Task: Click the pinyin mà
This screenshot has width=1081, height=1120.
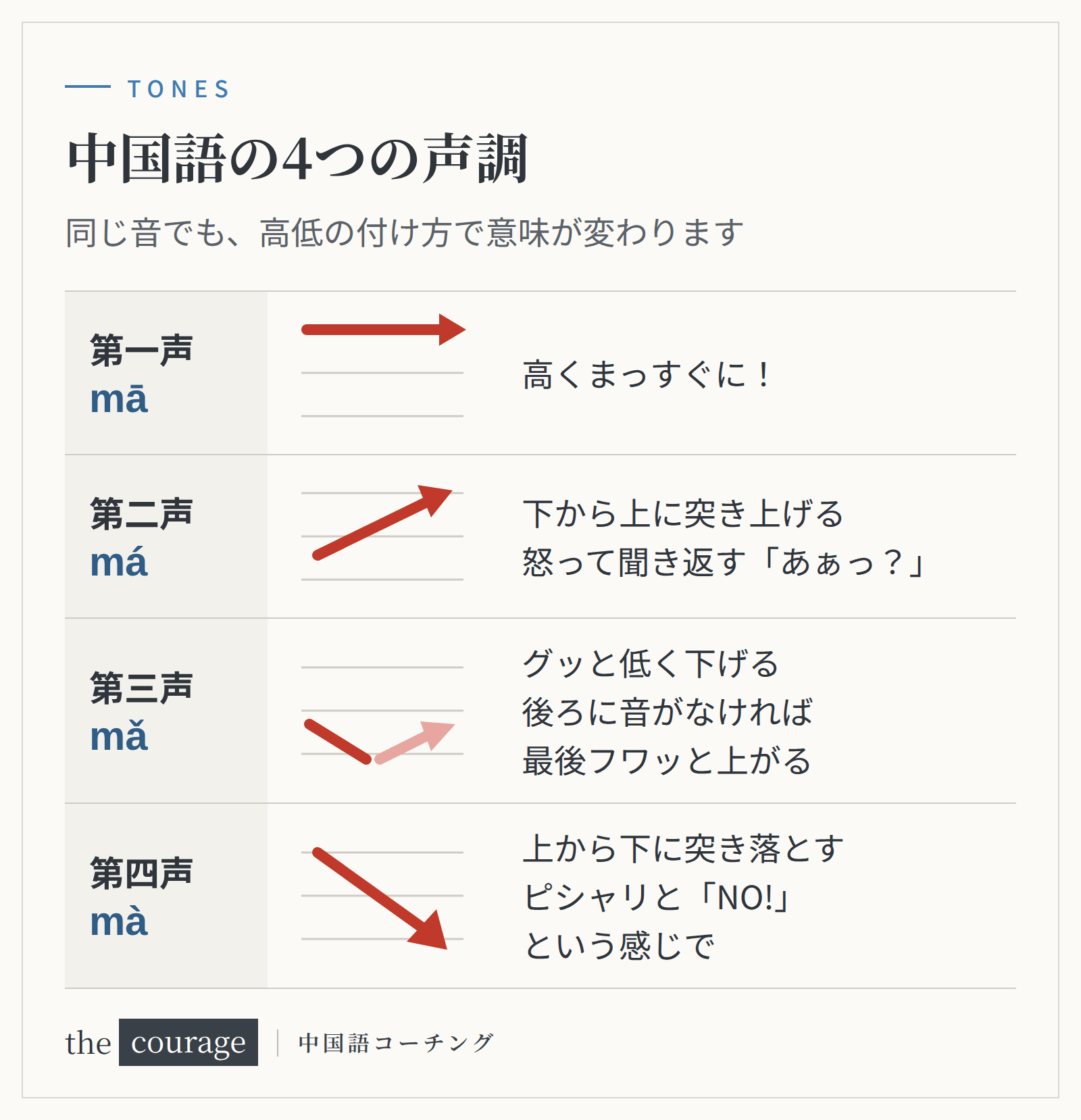Action: point(119,920)
